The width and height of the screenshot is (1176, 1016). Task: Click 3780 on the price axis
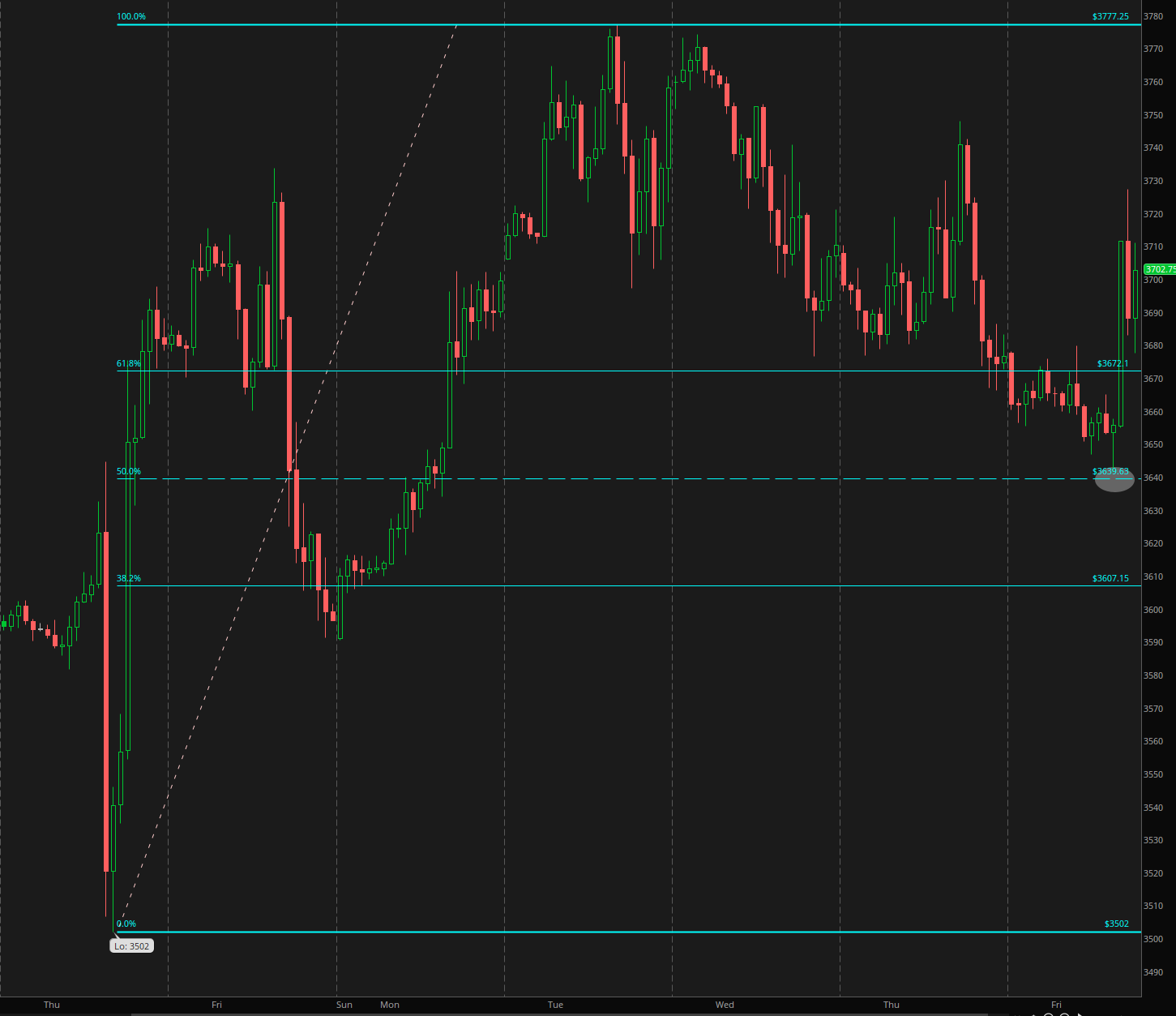[1152, 16]
